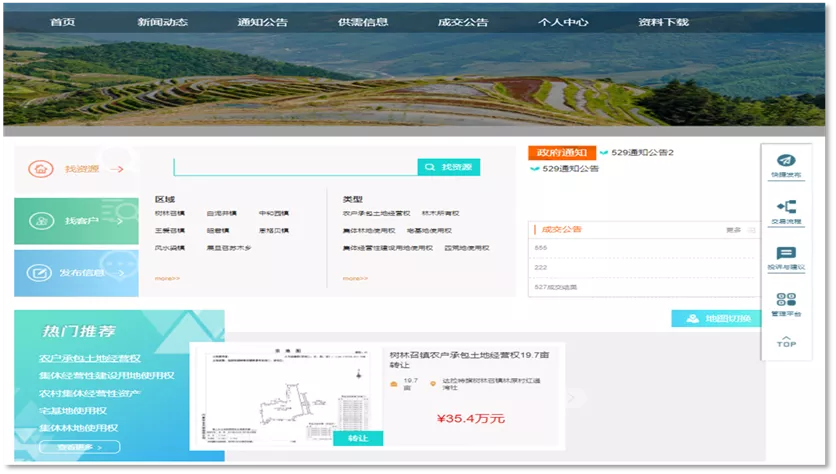Open the notice titled 529通知公告
This screenshot has width=836, height=474.
tap(570, 168)
